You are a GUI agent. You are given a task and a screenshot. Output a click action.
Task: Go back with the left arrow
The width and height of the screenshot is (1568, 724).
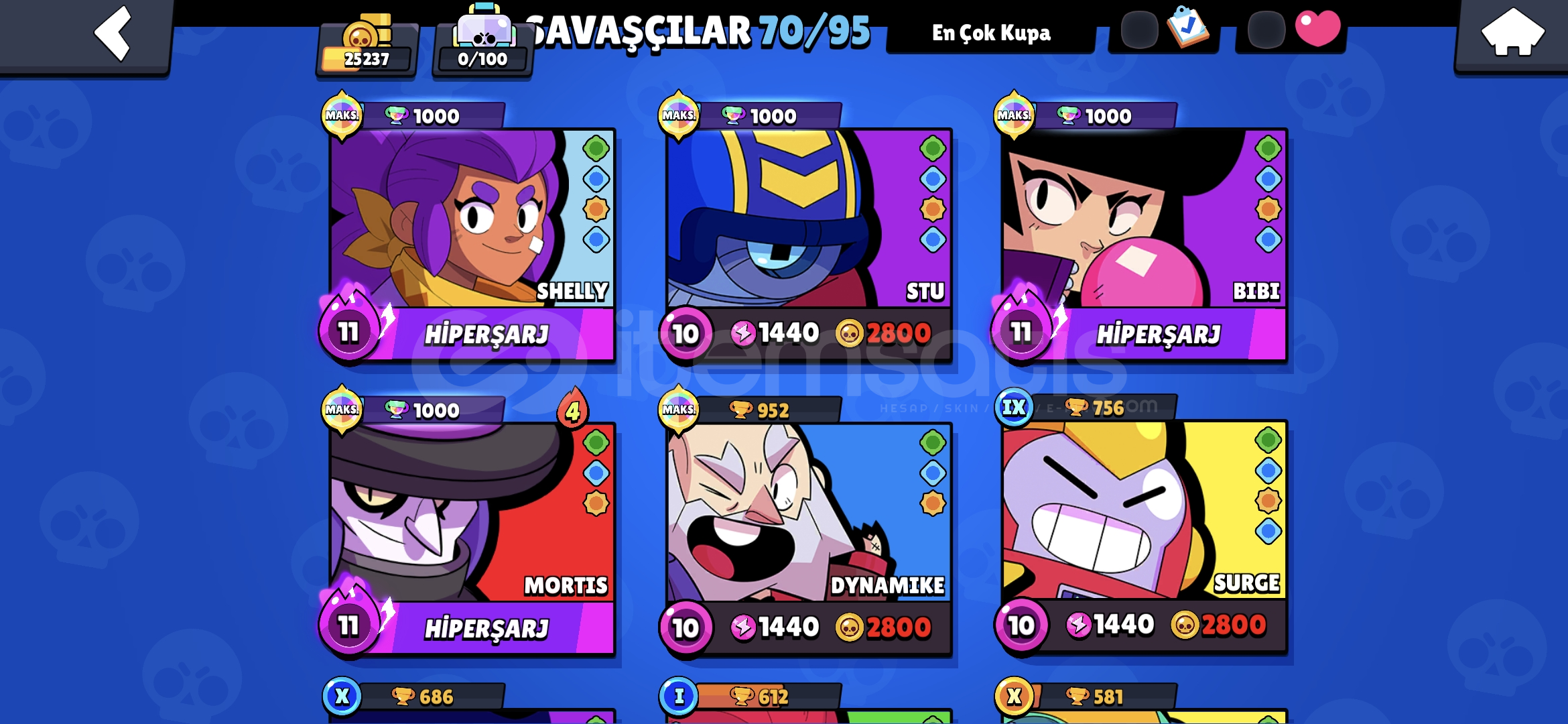click(113, 34)
